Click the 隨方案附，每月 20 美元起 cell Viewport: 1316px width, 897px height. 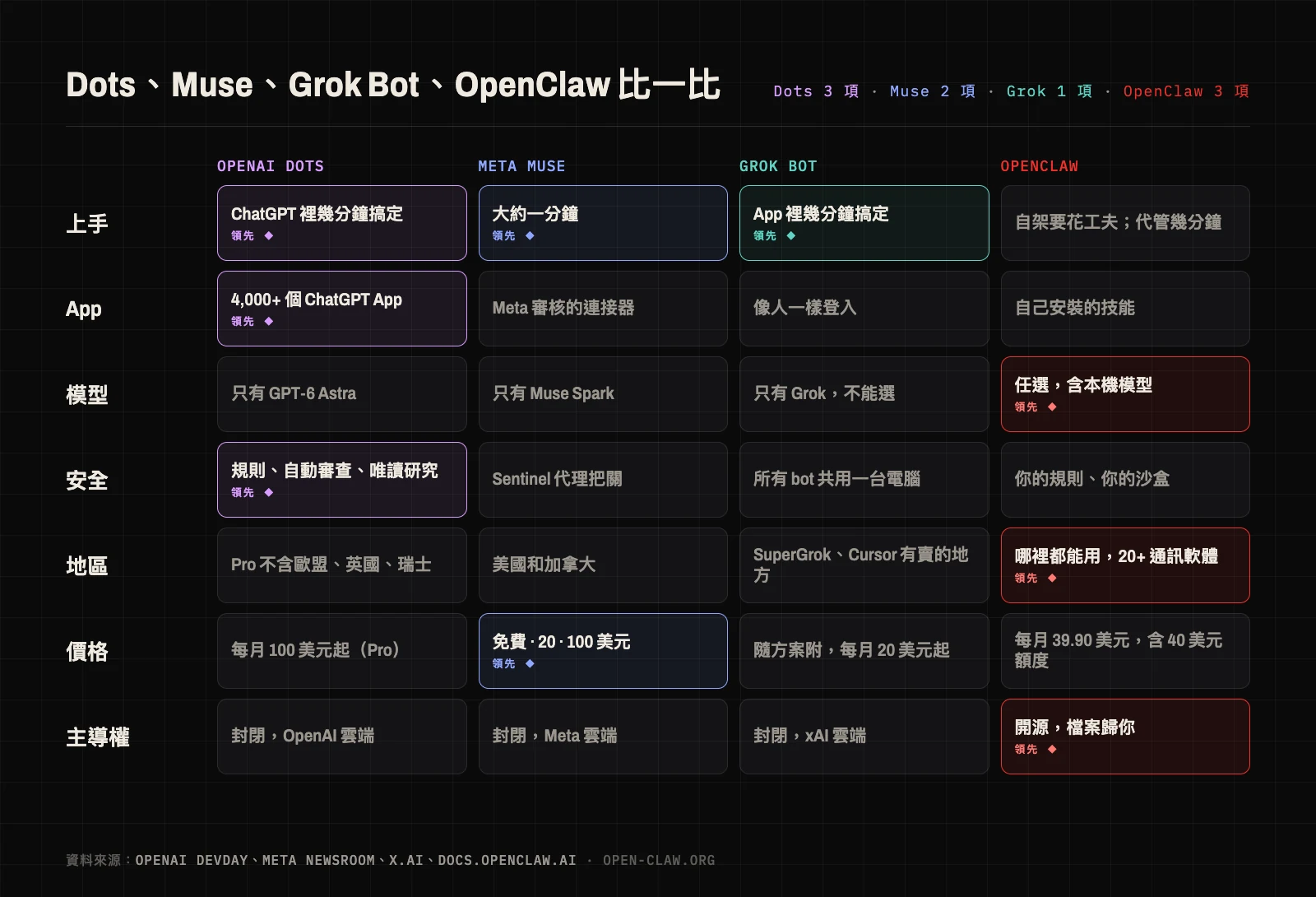point(864,651)
